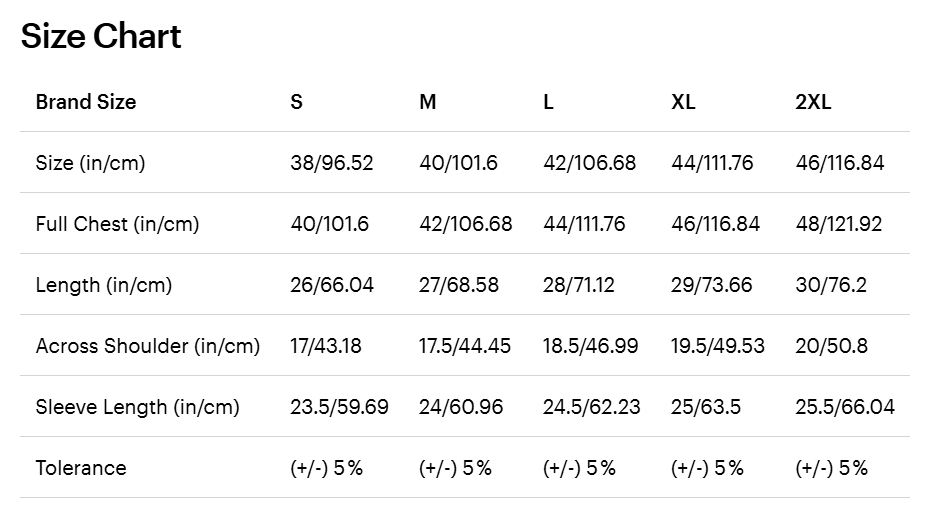Click the XL size column header
Viewport: 938px width, 530px height.
click(684, 102)
